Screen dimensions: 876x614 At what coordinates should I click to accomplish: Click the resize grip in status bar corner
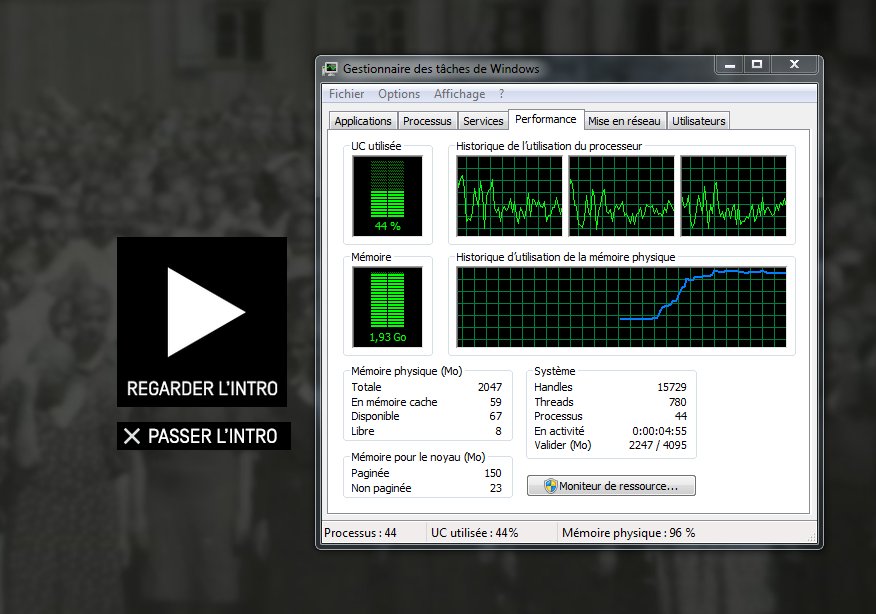tap(812, 537)
